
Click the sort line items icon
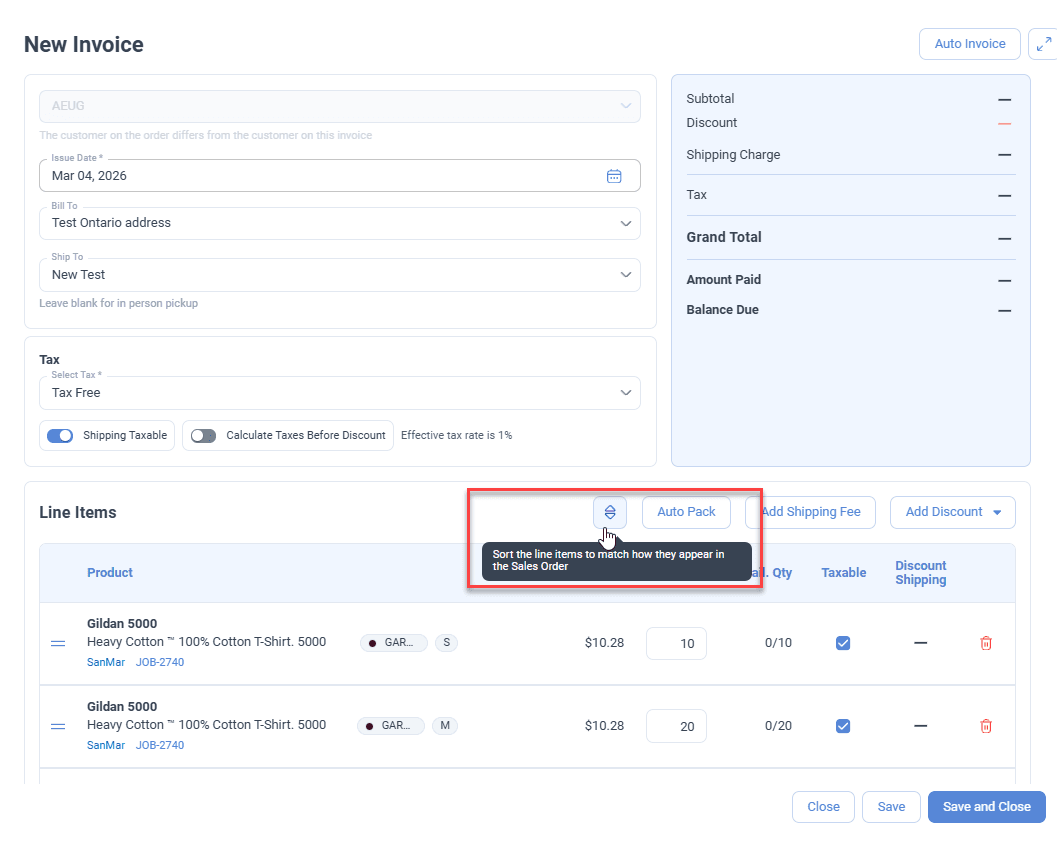(609, 512)
